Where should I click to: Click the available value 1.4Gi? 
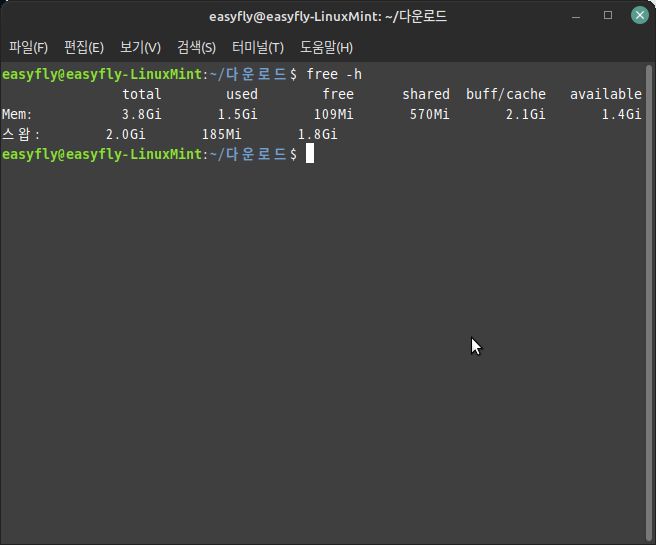pos(622,114)
